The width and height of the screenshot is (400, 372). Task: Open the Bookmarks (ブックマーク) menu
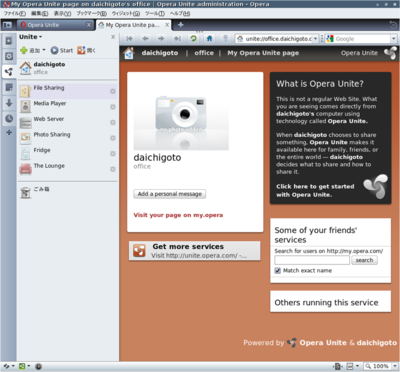point(92,13)
